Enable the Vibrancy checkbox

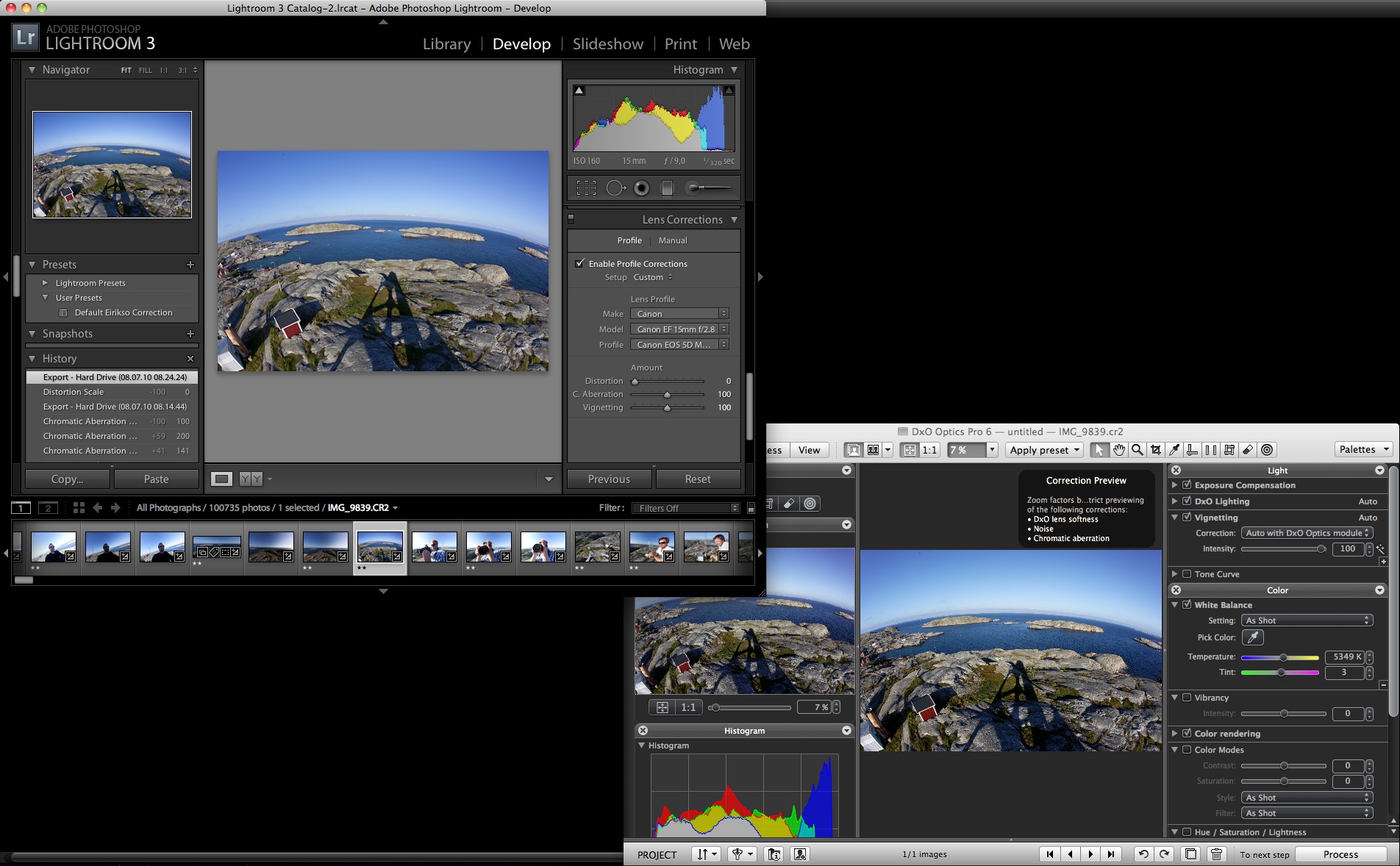click(x=1187, y=697)
